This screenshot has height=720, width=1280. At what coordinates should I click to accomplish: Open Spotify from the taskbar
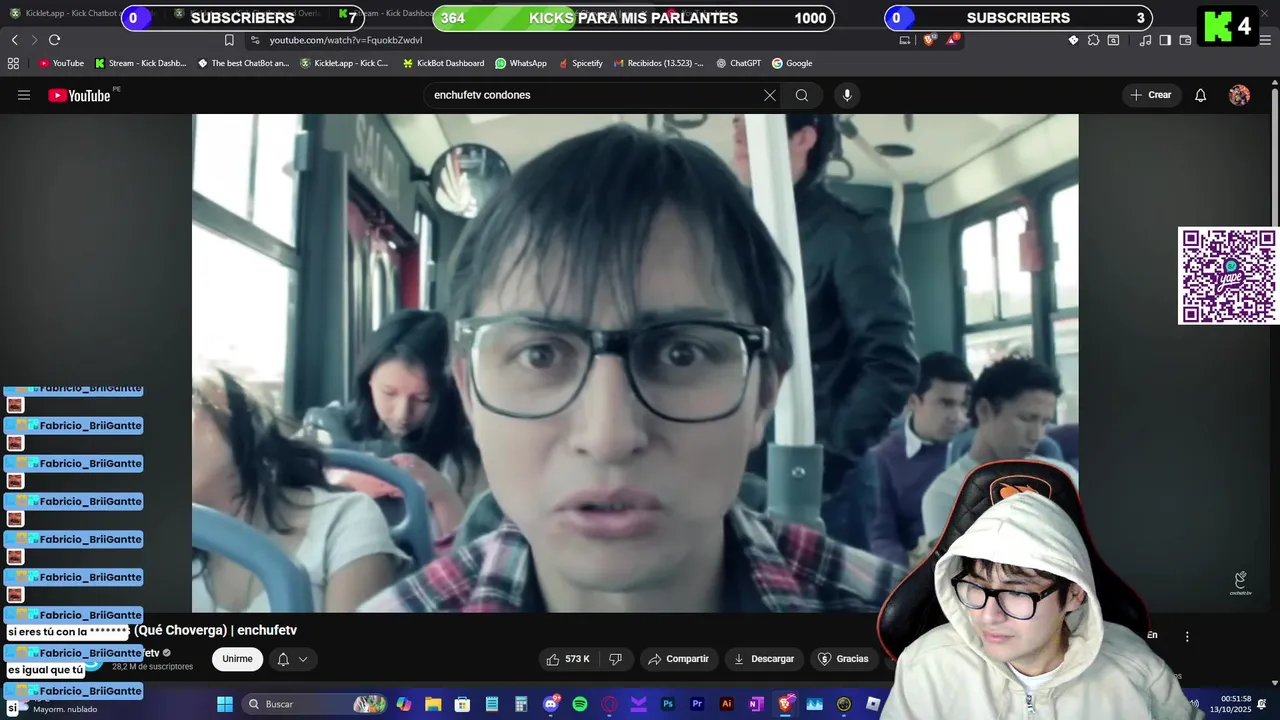[x=580, y=704]
